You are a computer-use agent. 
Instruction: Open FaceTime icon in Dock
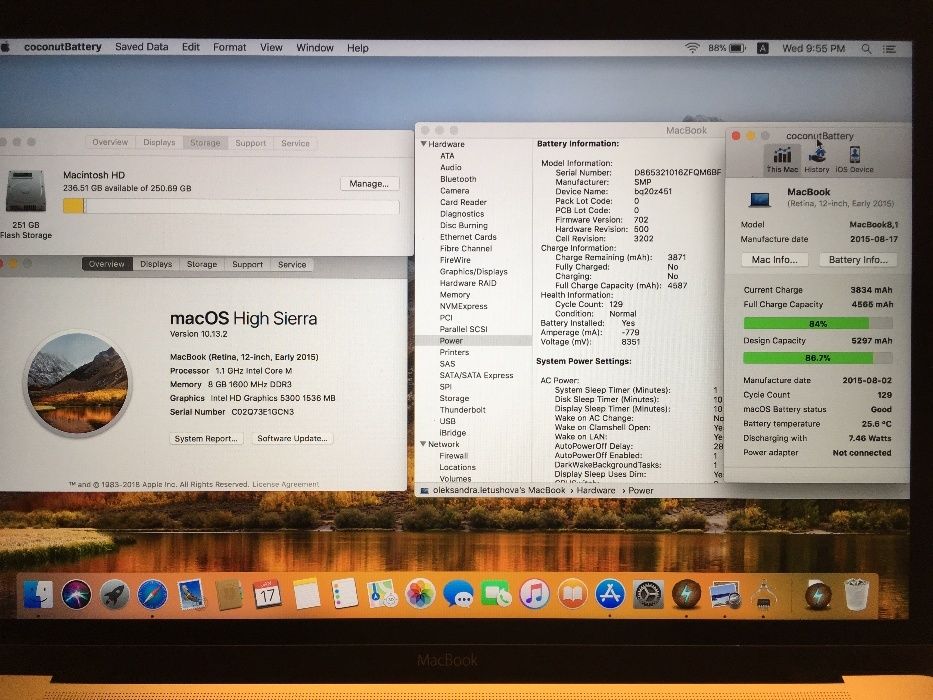coord(496,594)
